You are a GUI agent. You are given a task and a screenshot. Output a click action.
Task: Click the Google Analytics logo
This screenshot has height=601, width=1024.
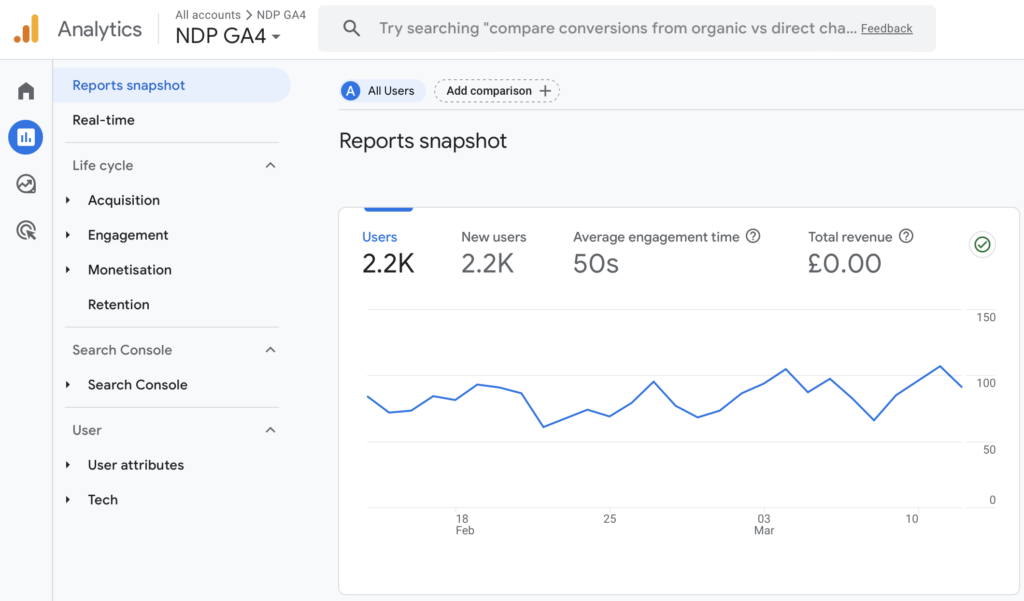(27, 29)
